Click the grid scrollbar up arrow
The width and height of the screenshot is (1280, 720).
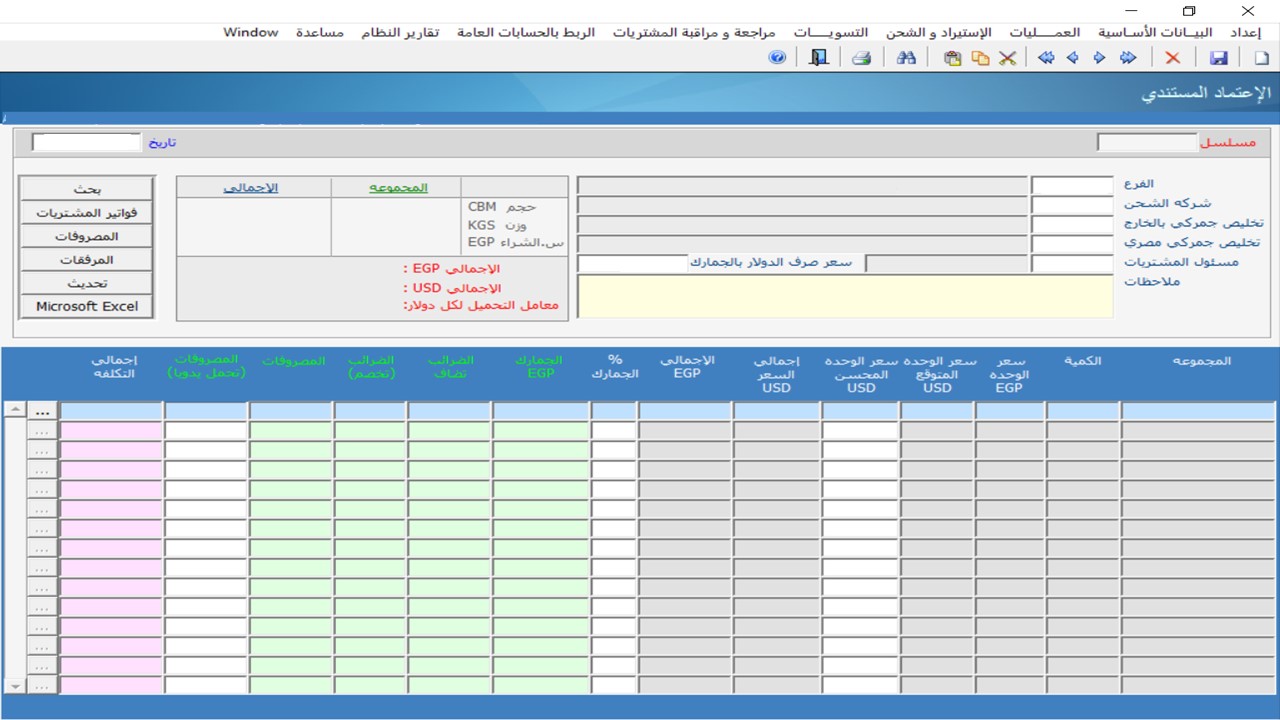pyautogui.click(x=15, y=409)
